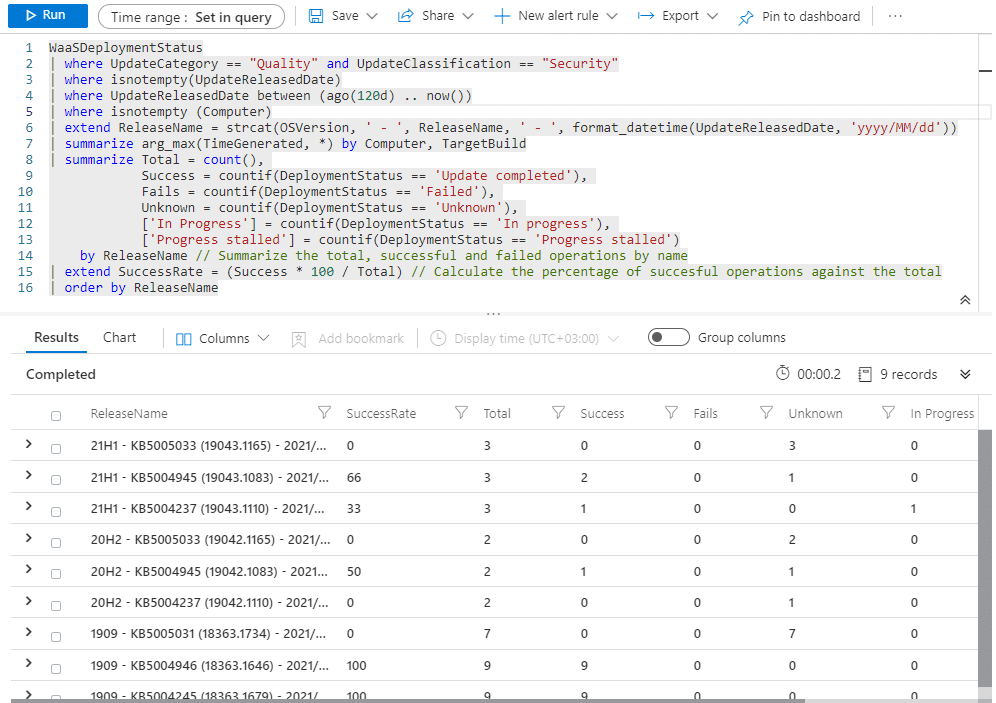Expand Display time dropdown arrow
This screenshot has height=703, width=996.
613,338
